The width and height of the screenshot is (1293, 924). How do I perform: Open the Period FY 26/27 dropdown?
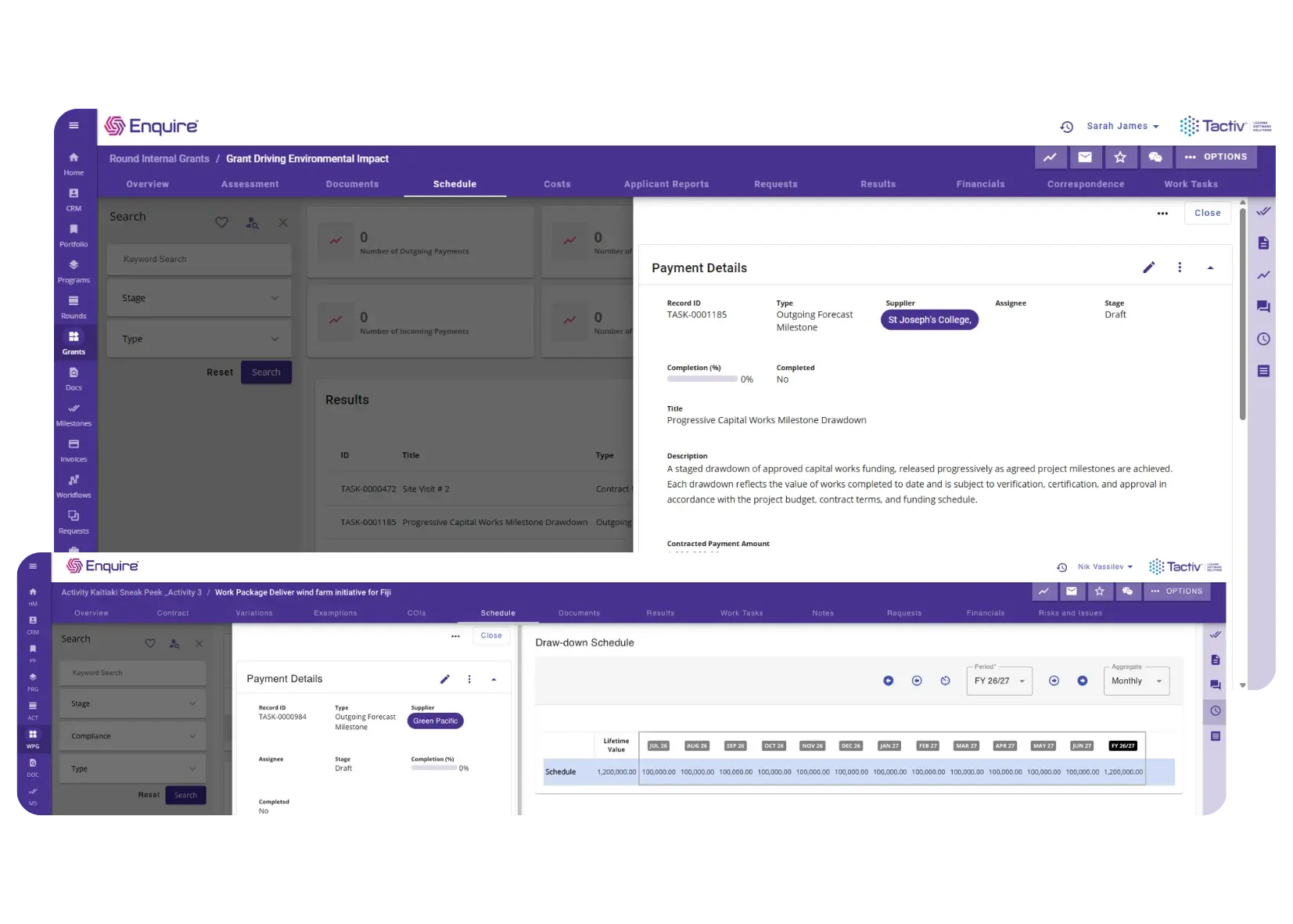pos(1000,681)
